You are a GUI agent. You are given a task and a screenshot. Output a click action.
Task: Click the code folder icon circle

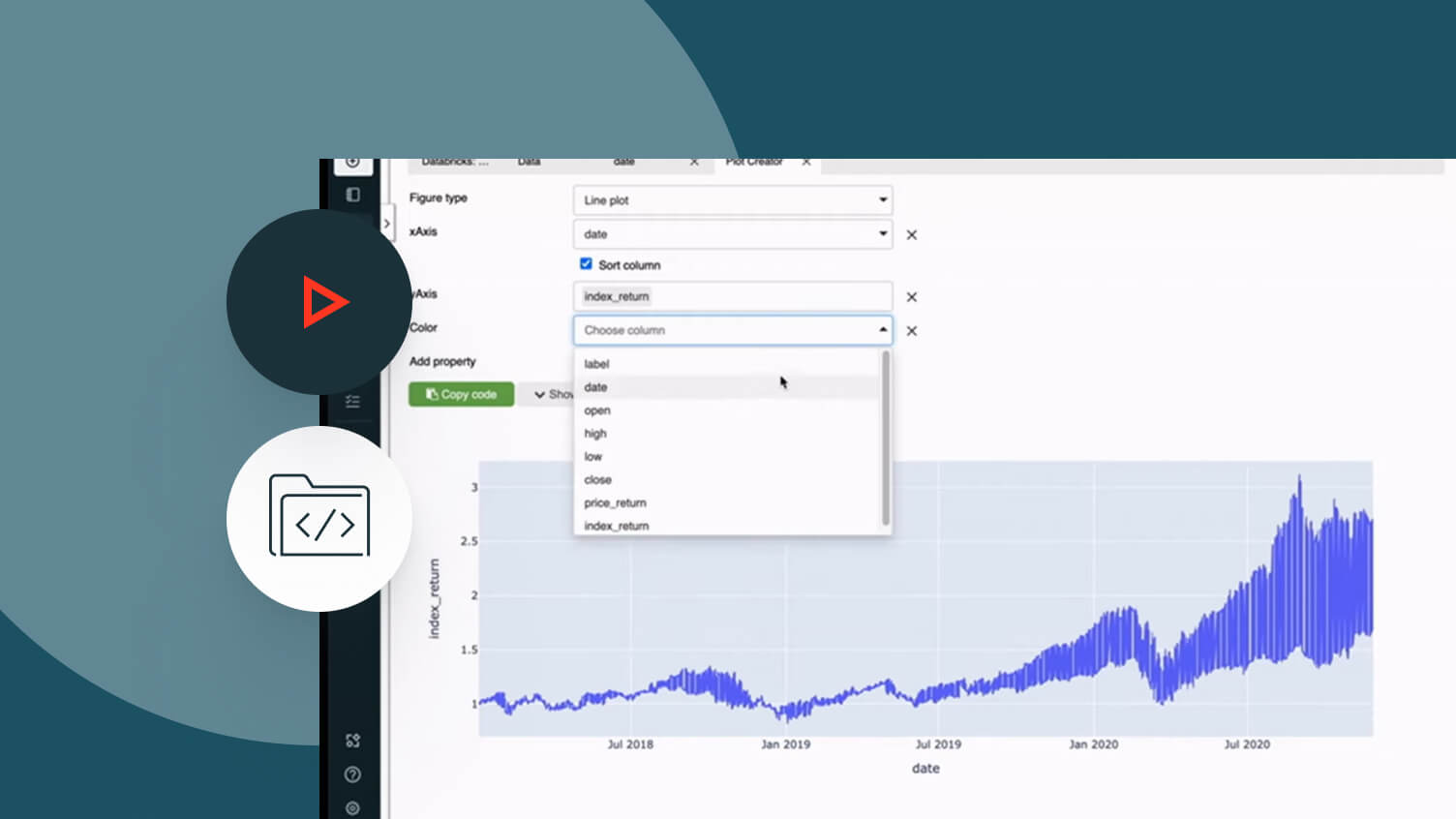[319, 519]
